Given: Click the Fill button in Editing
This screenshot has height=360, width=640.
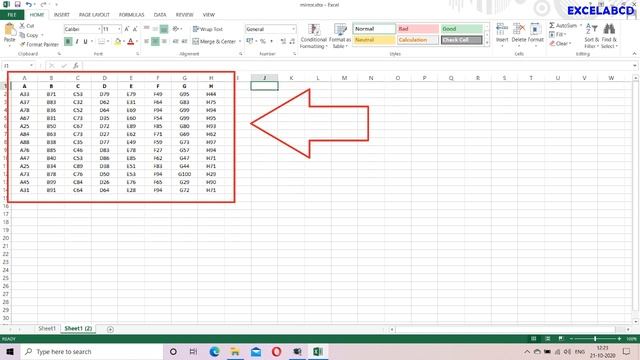Looking at the screenshot, I should 557,34.
